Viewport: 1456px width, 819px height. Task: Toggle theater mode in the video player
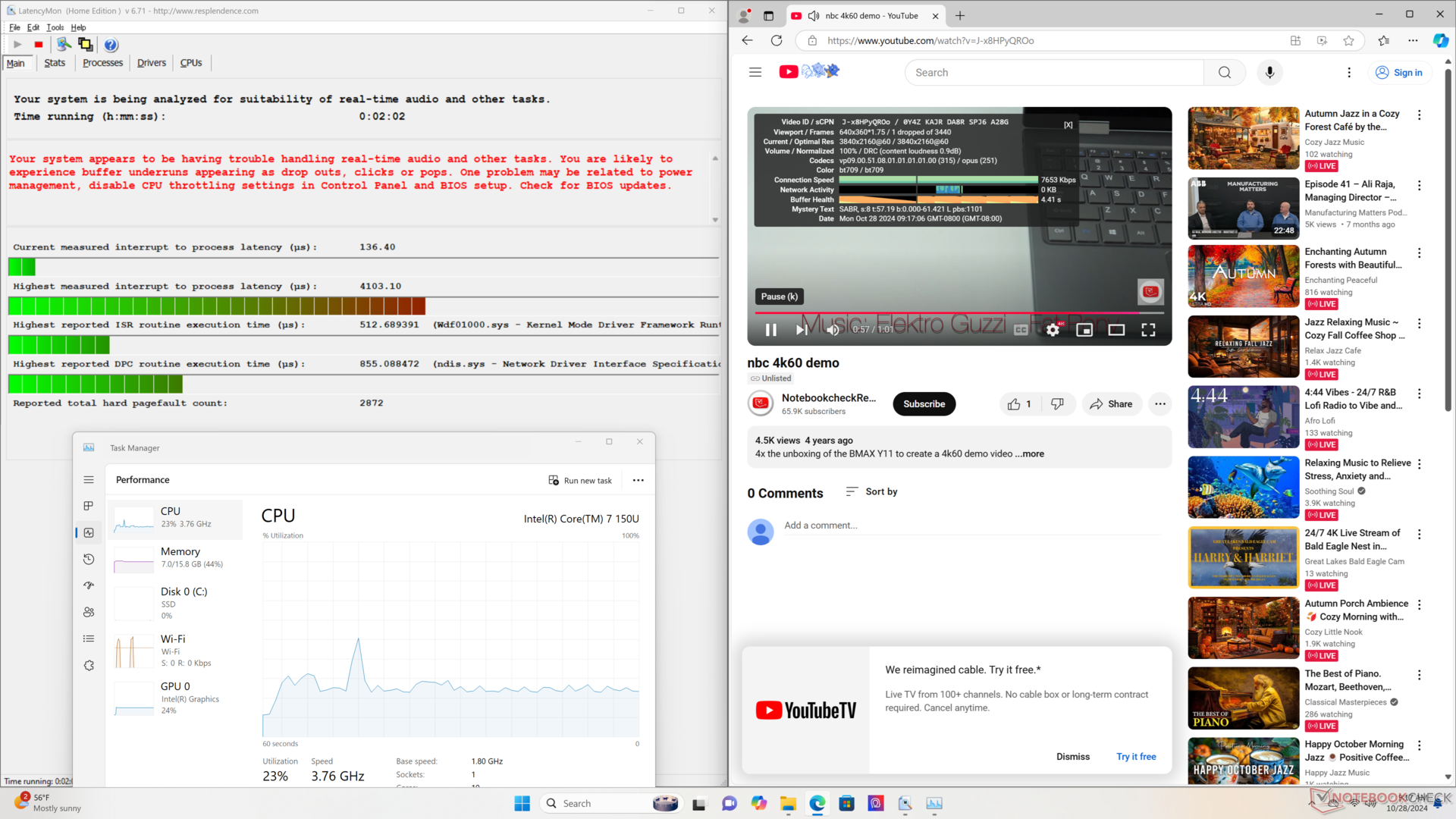[x=1116, y=330]
